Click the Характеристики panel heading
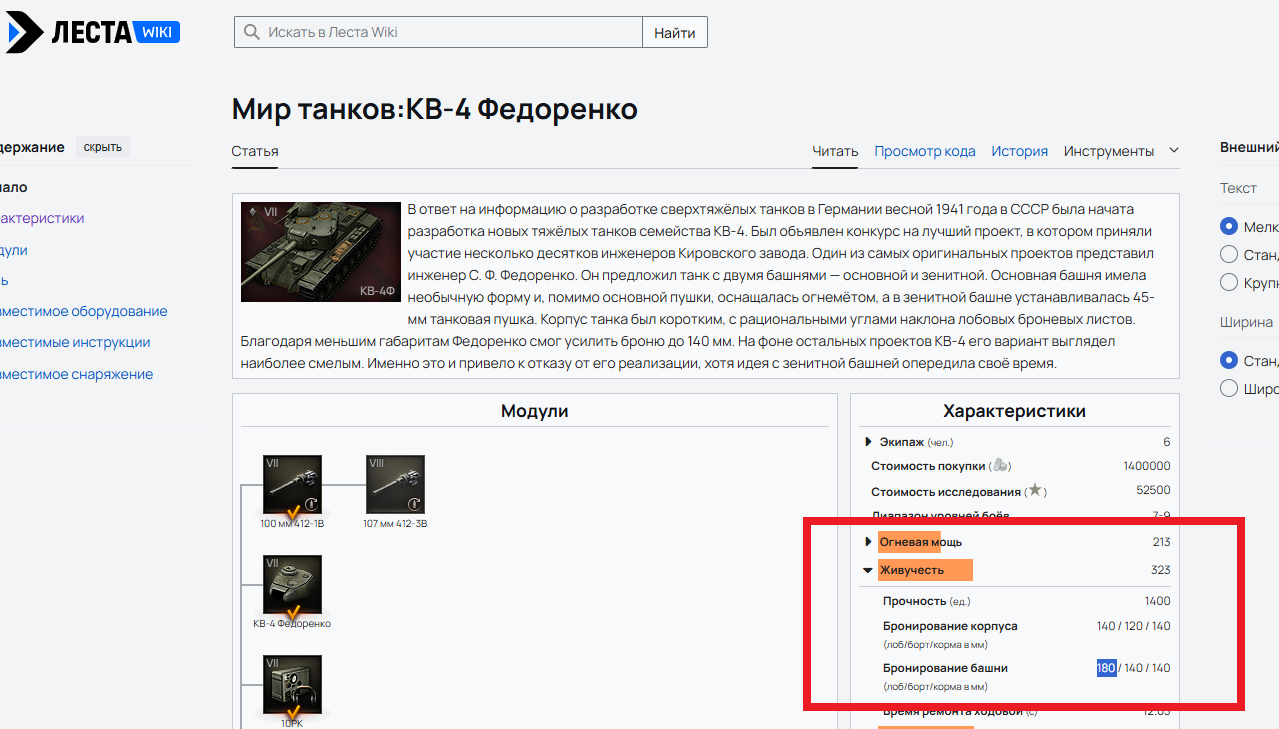 pos(1015,411)
